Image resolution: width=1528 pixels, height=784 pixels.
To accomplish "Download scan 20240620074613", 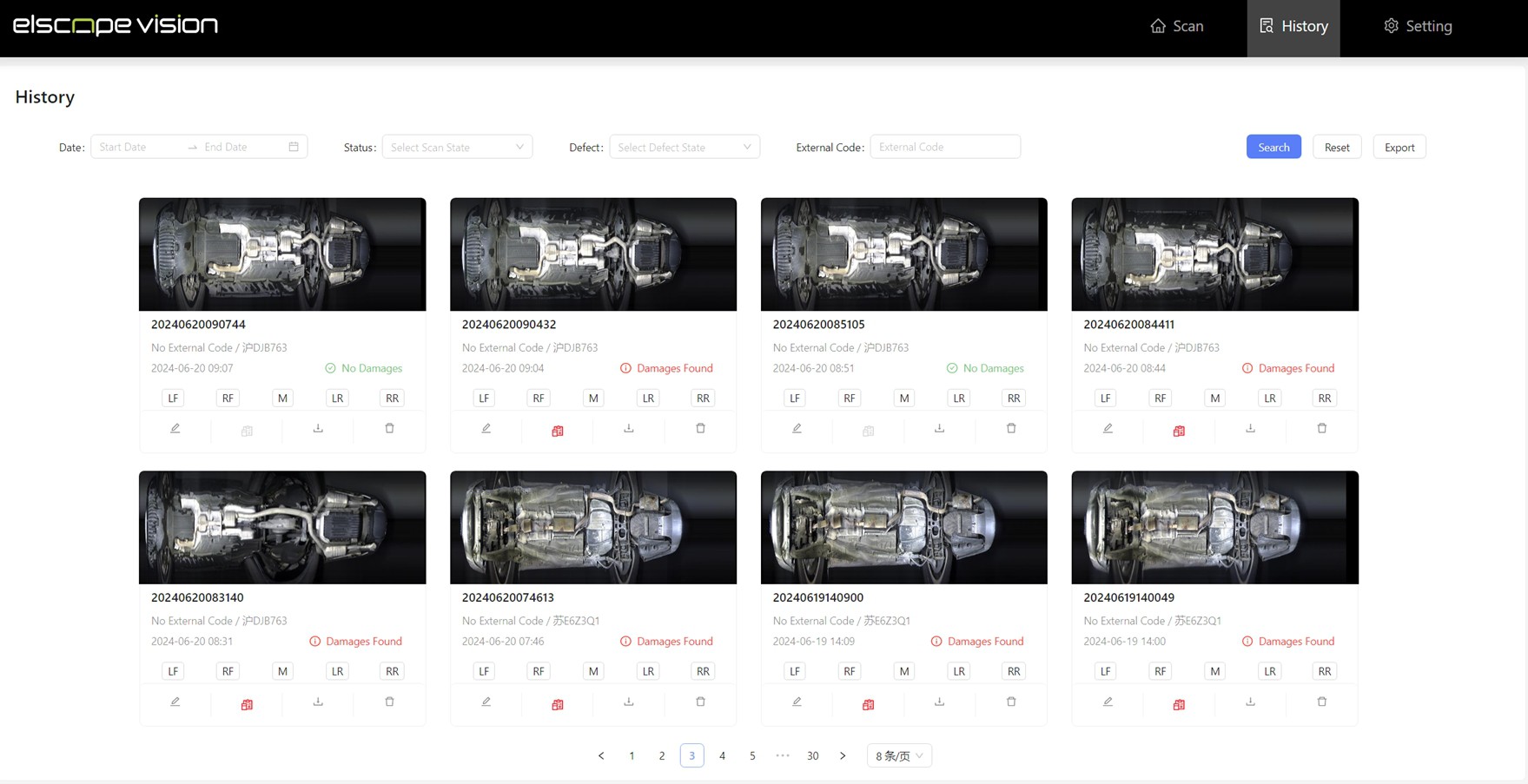I will pyautogui.click(x=629, y=702).
